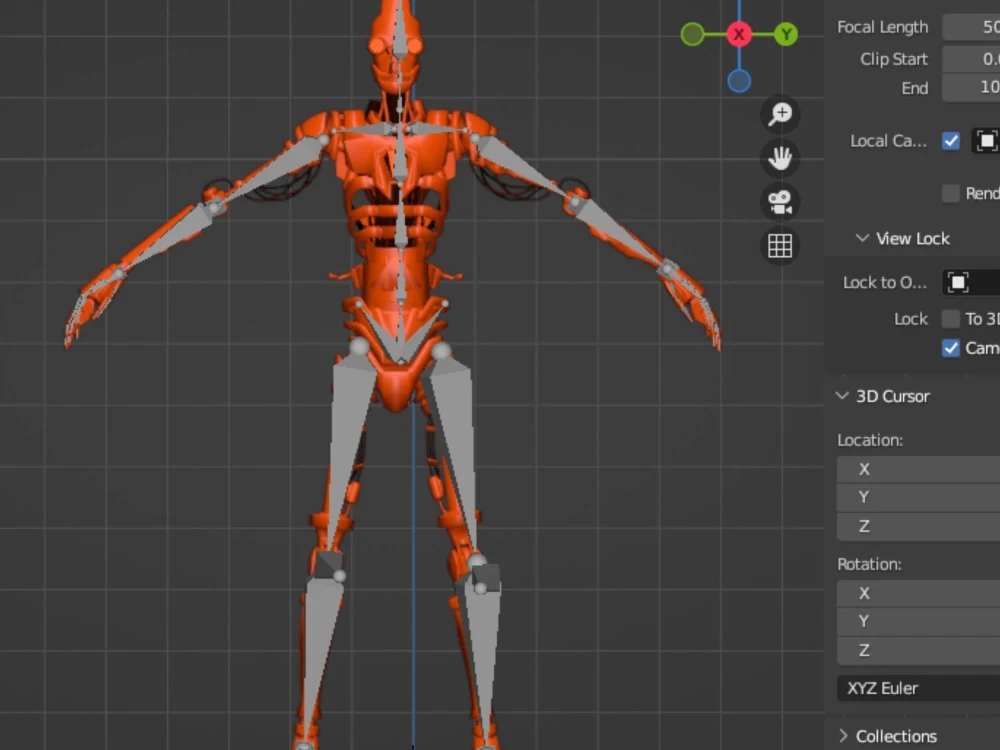Viewport: 1000px width, 750px height.
Task: Uncheck the Camera lock checkbox
Action: (x=950, y=348)
